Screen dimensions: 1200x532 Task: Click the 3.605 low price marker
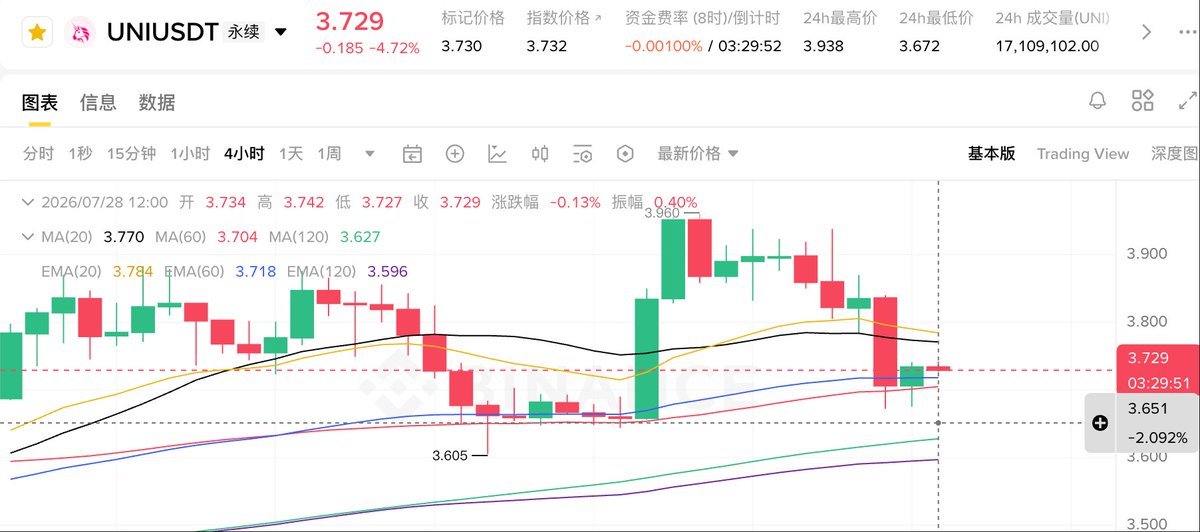(x=450, y=455)
